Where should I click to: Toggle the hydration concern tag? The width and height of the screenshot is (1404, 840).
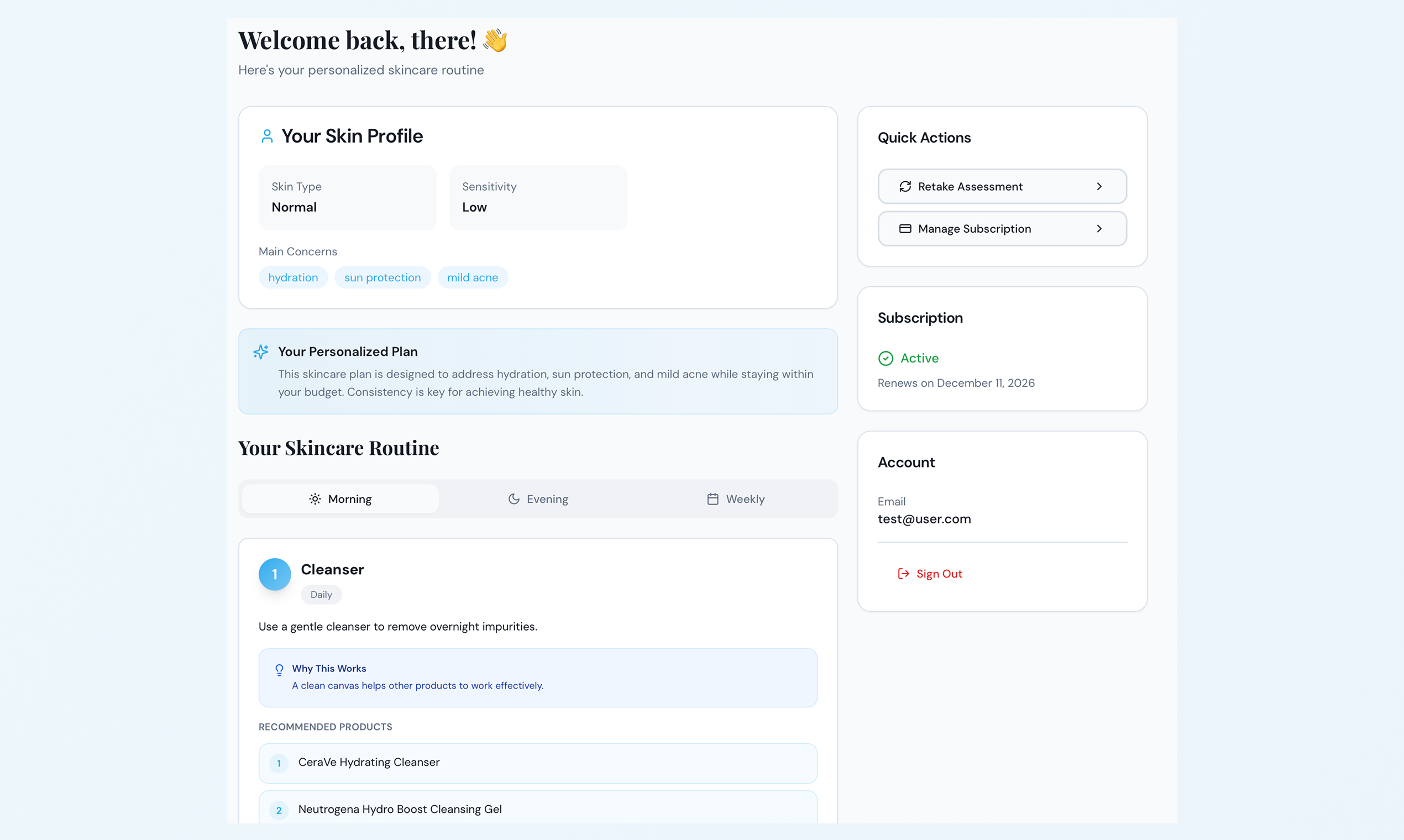coord(294,277)
